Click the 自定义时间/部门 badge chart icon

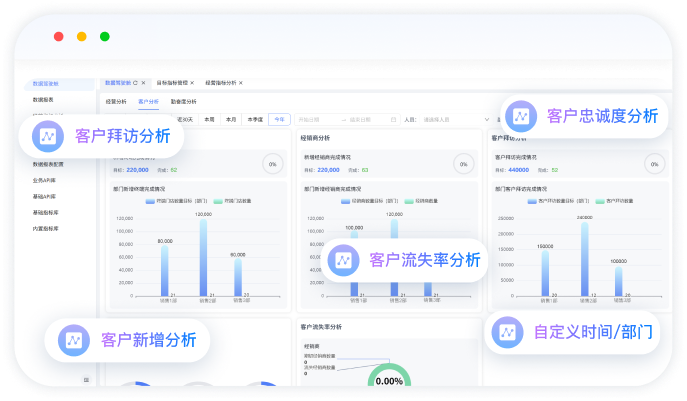click(506, 332)
